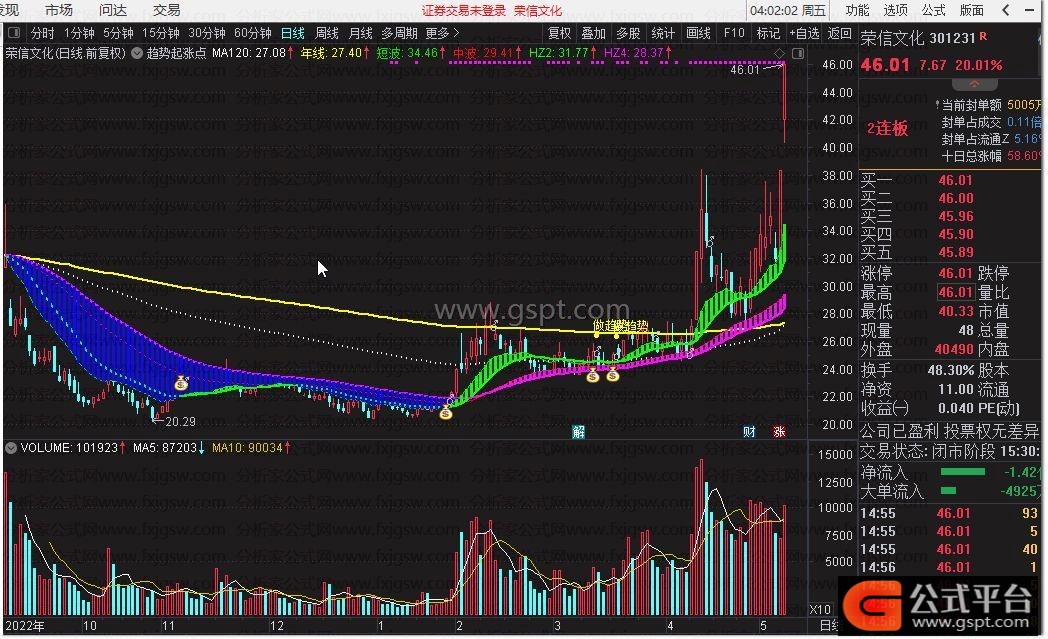Click the HZ4: 28.37 label
Image resolution: width=1048 pixels, height=639 pixels.
pos(634,53)
